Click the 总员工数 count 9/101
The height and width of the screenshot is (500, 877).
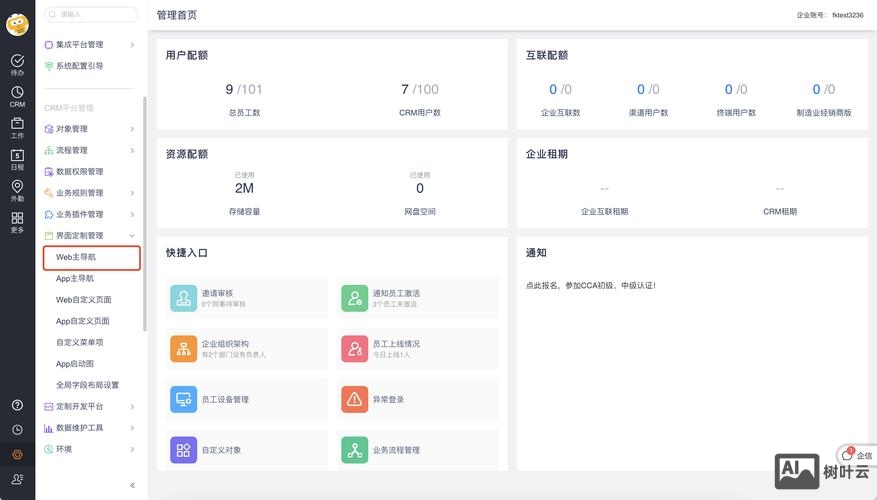(244, 89)
